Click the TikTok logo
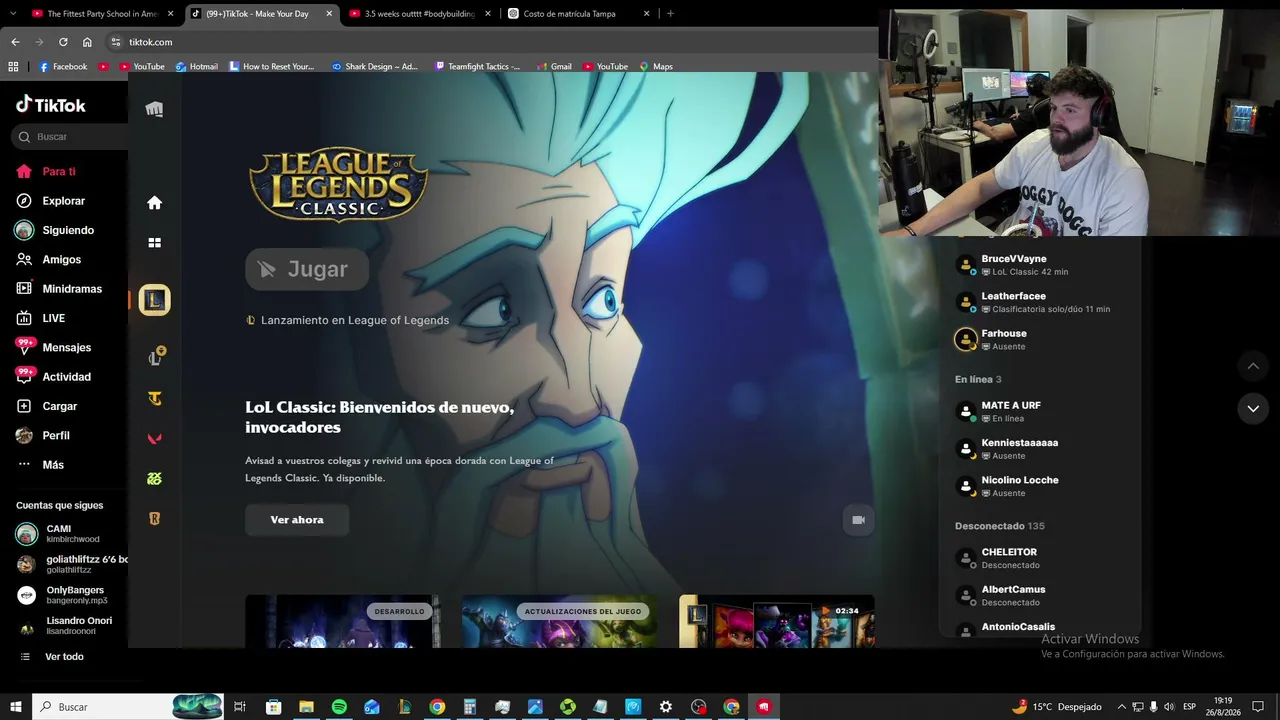1280x720 pixels. click(x=51, y=105)
